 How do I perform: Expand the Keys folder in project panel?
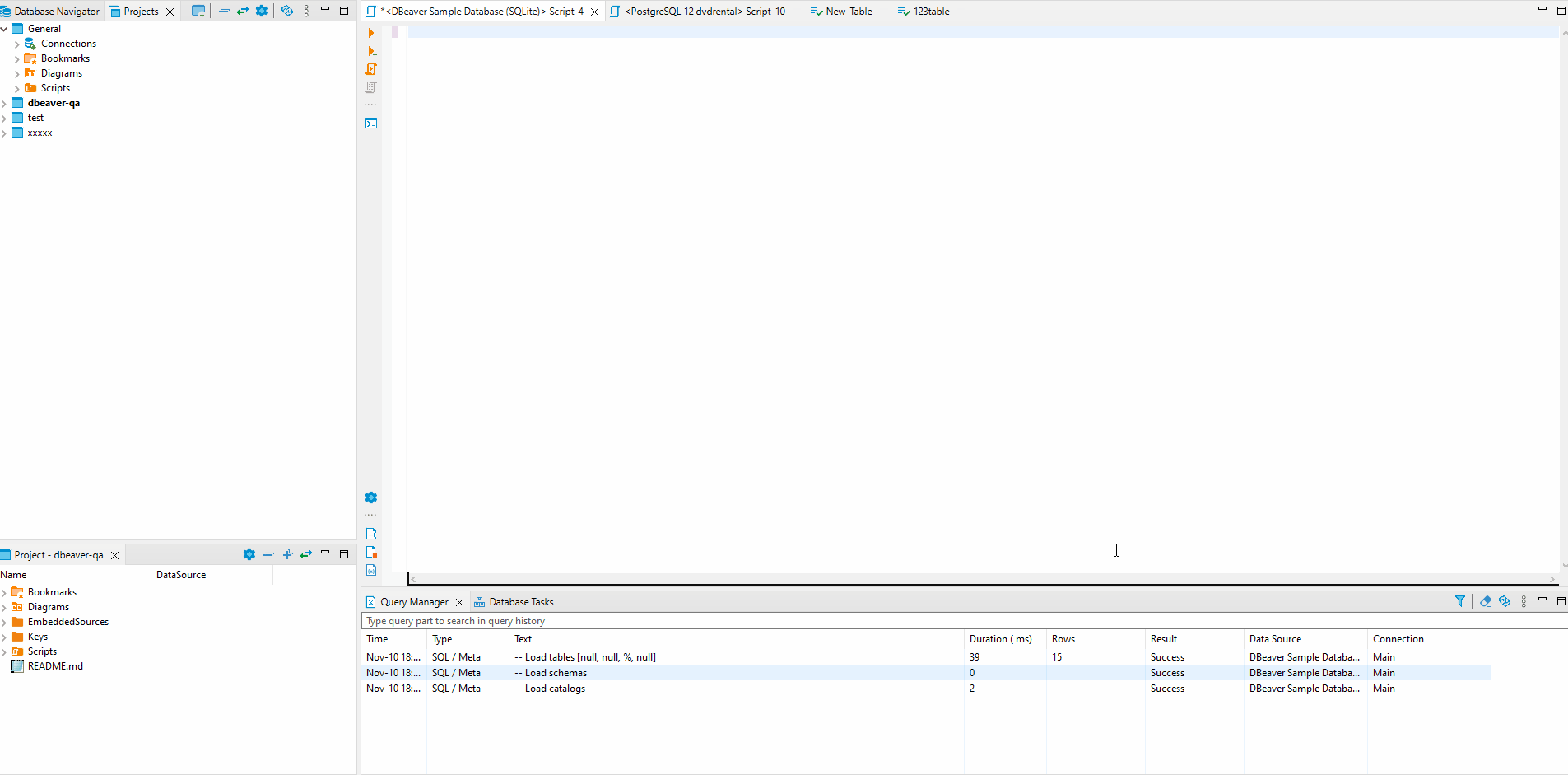(4, 637)
